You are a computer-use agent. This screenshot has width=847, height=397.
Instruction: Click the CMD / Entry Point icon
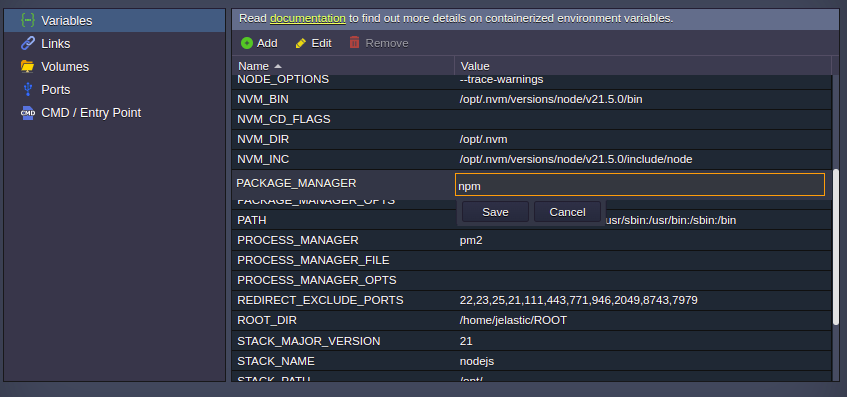point(28,113)
